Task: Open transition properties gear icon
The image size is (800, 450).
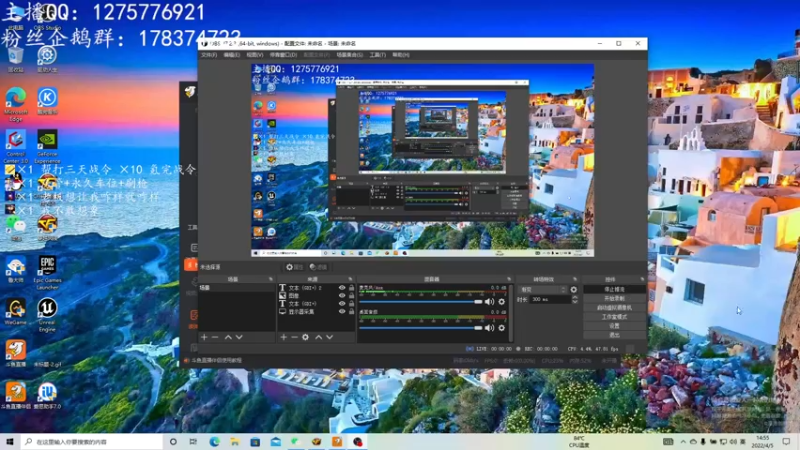Action: (x=574, y=289)
